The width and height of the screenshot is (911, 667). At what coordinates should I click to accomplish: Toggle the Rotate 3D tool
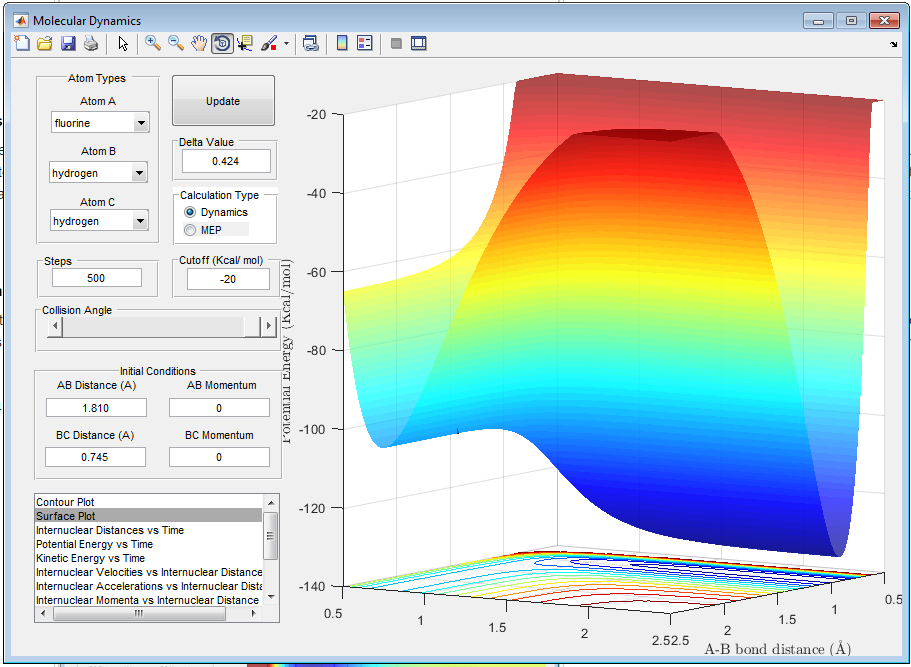[x=222, y=43]
